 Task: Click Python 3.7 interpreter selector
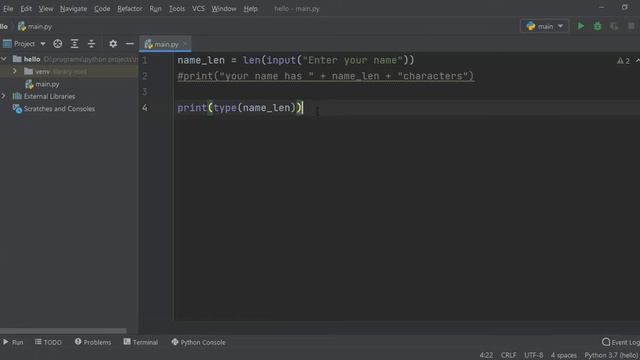coord(611,355)
